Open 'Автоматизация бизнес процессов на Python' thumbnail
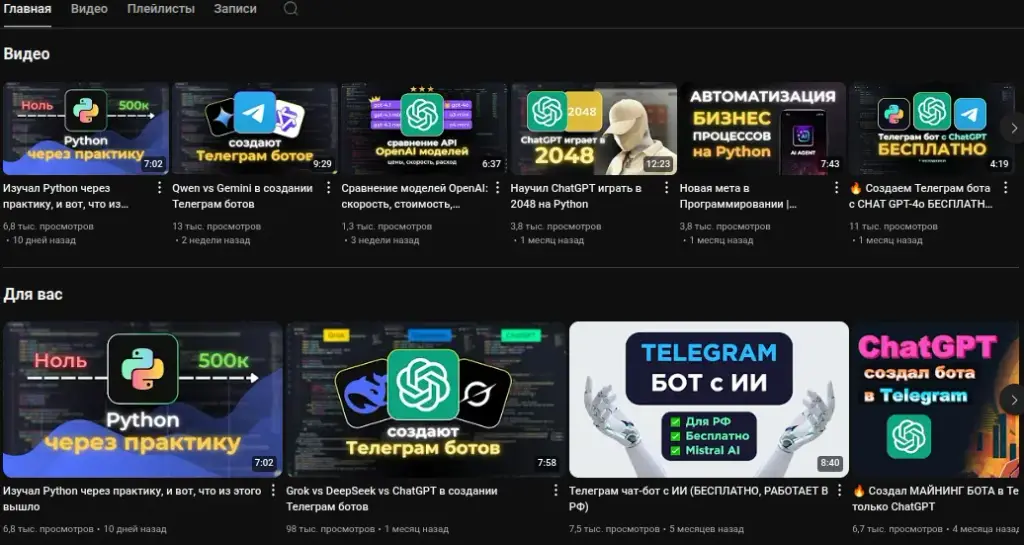 [x=762, y=129]
